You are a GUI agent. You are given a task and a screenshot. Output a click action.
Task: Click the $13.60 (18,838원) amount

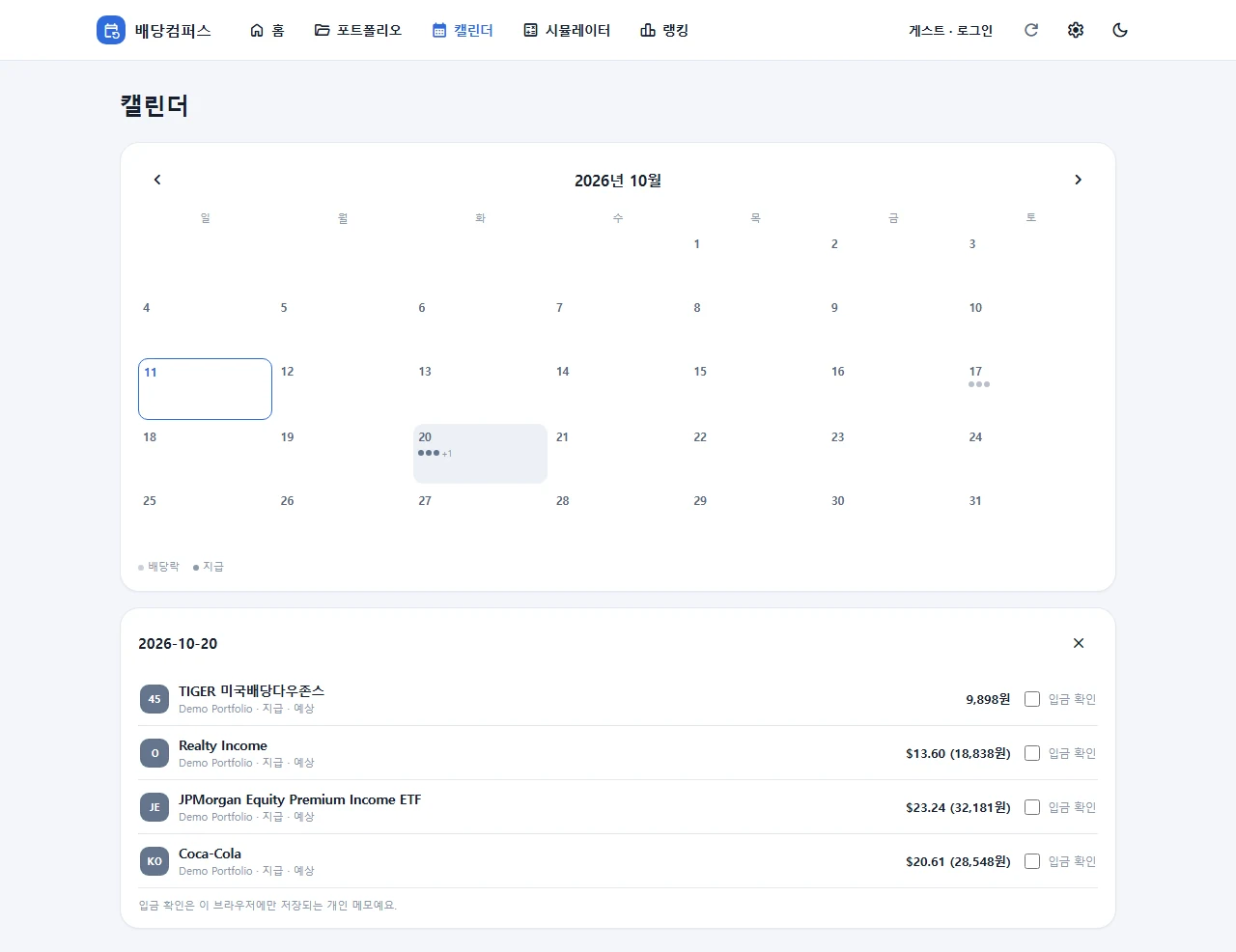click(958, 753)
